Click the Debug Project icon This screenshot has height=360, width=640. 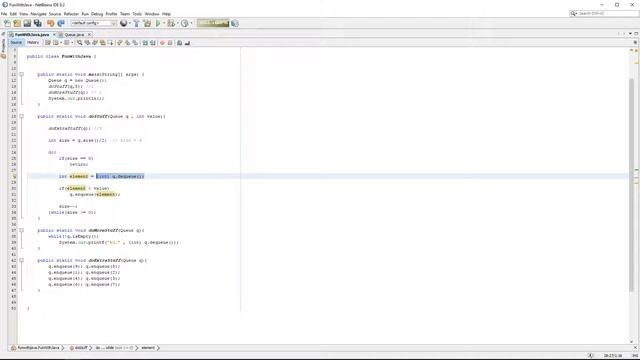tap(171, 24)
